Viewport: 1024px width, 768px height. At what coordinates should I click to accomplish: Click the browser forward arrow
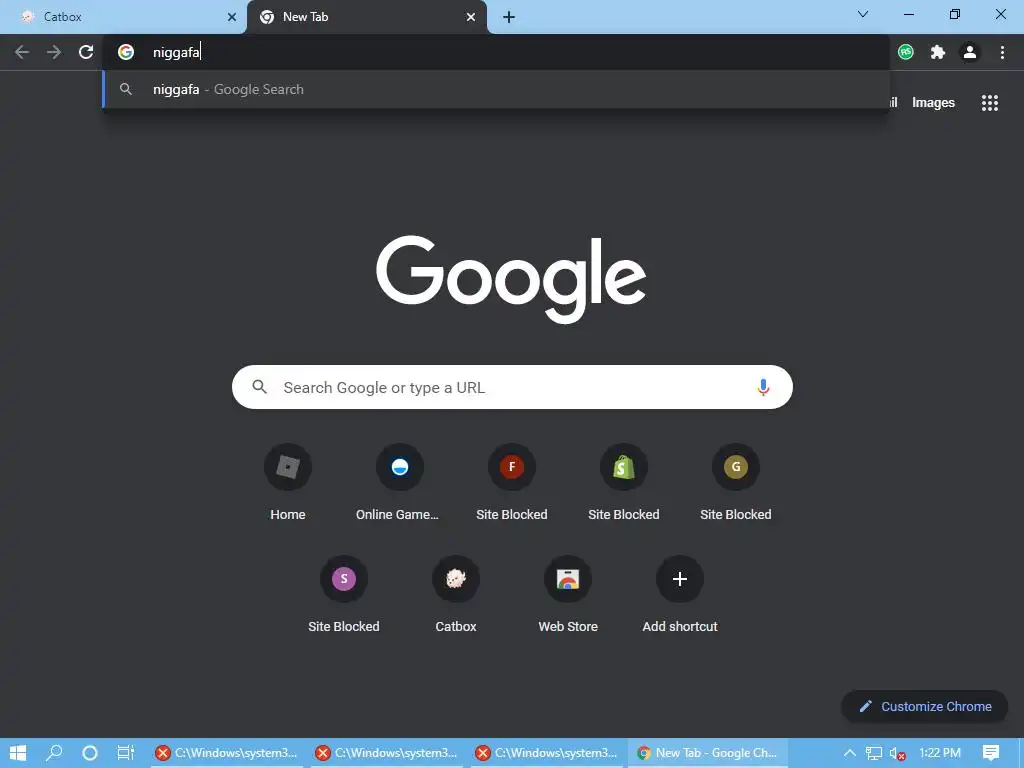(54, 52)
